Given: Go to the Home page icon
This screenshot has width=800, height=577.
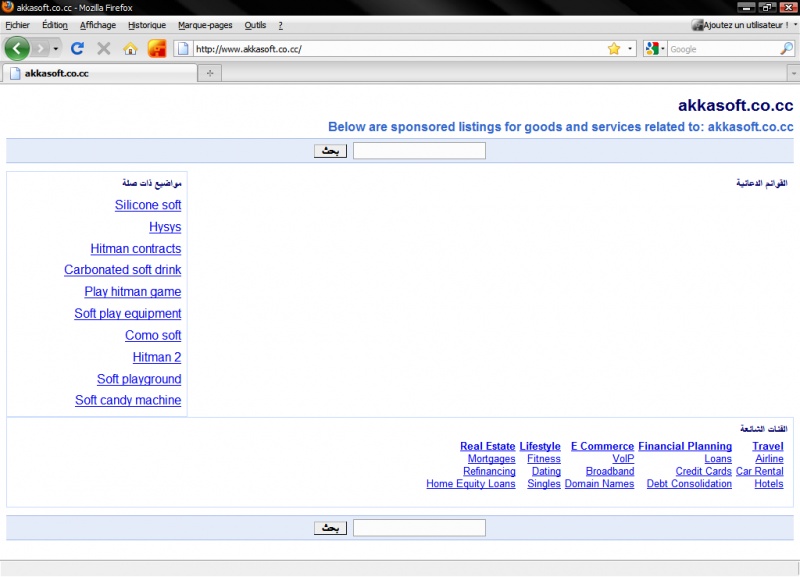Looking at the screenshot, I should coord(130,48).
